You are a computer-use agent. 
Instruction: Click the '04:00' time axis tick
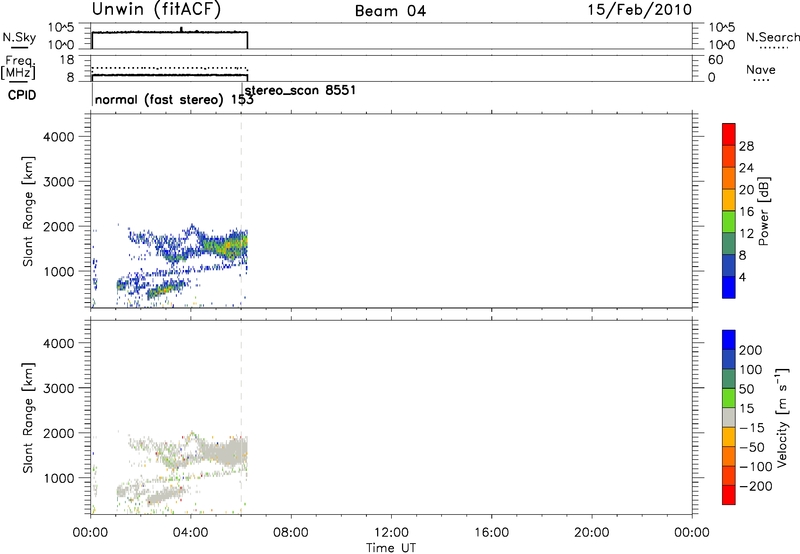tap(190, 533)
